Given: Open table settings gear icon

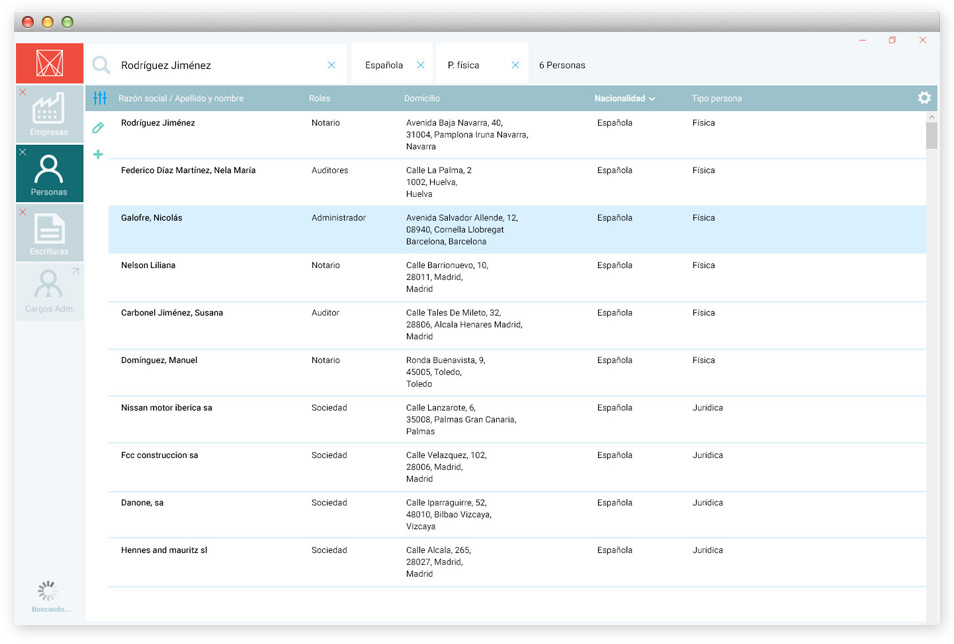Looking at the screenshot, I should (x=924, y=98).
